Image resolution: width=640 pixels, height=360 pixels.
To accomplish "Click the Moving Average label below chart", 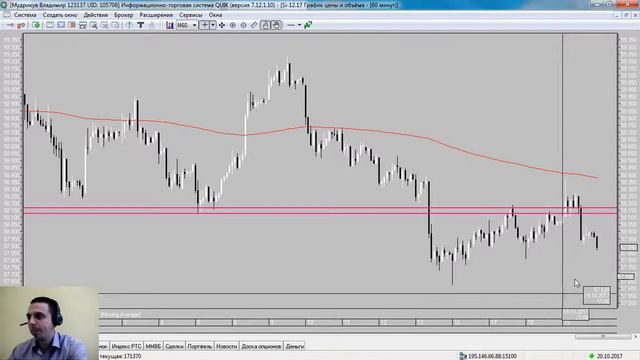I will point(121,315).
